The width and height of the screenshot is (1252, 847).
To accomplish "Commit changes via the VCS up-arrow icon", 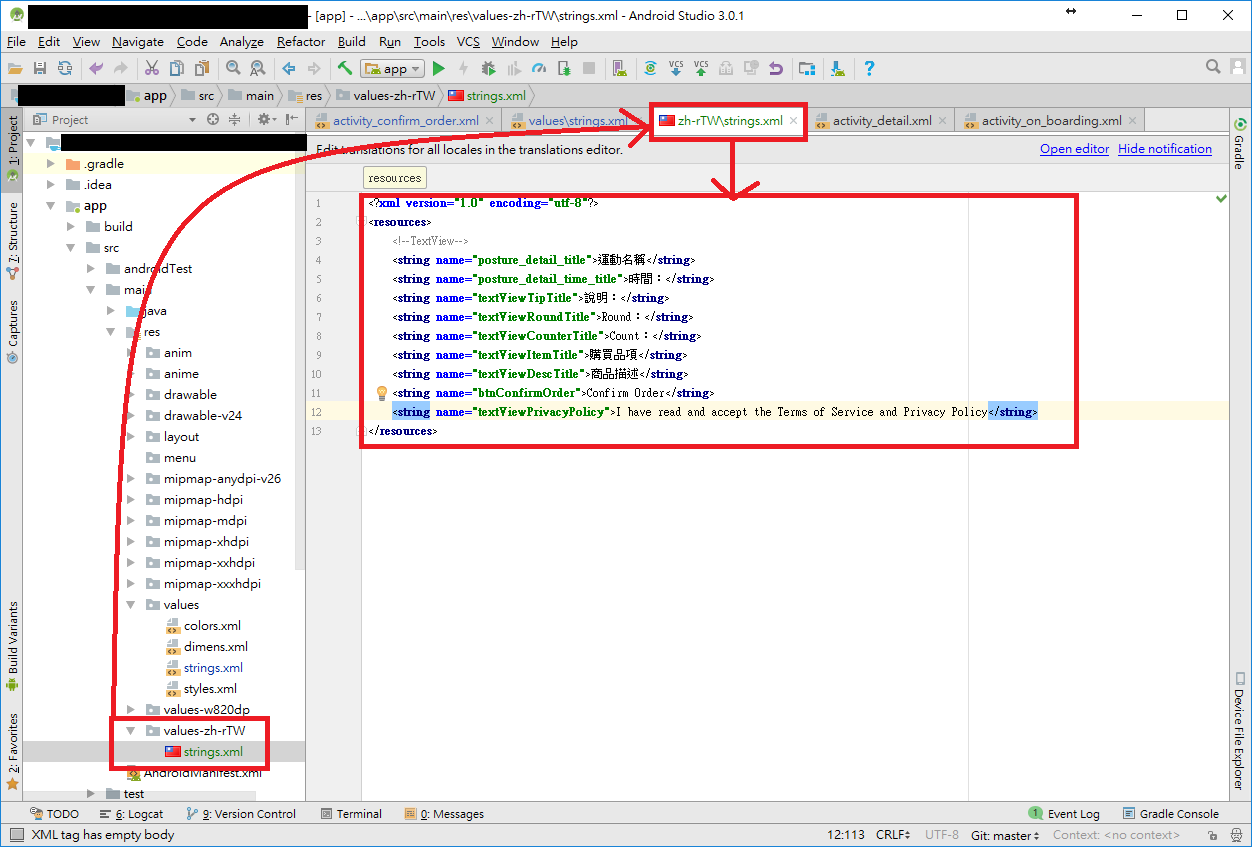I will coord(699,68).
